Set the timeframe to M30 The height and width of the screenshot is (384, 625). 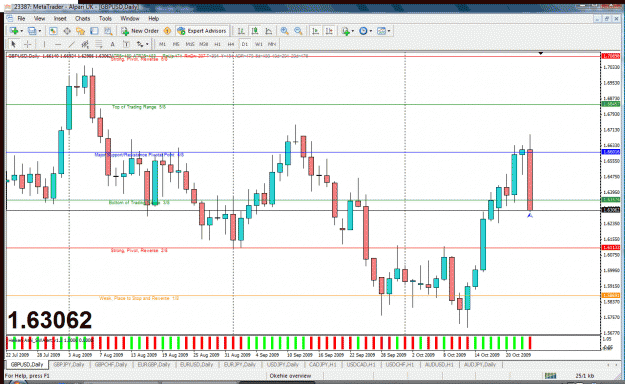pyautogui.click(x=204, y=44)
